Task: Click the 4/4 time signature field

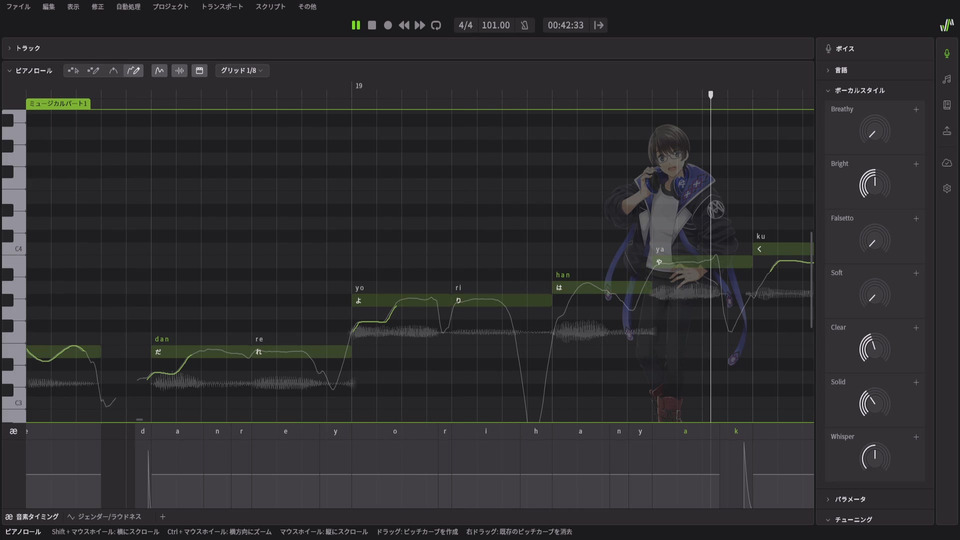Action: pos(465,25)
